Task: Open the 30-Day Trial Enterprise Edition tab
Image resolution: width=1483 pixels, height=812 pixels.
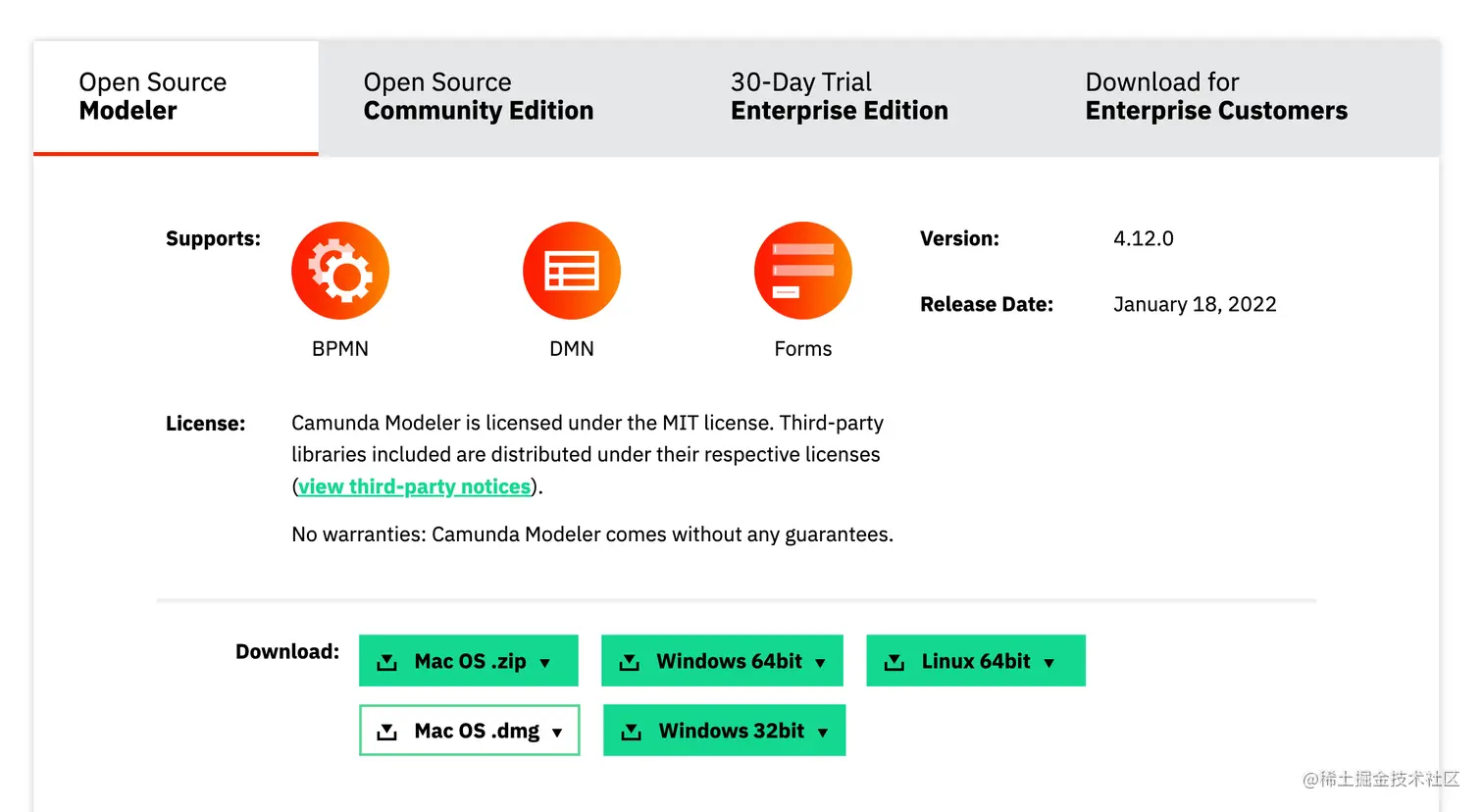Action: [x=840, y=97]
